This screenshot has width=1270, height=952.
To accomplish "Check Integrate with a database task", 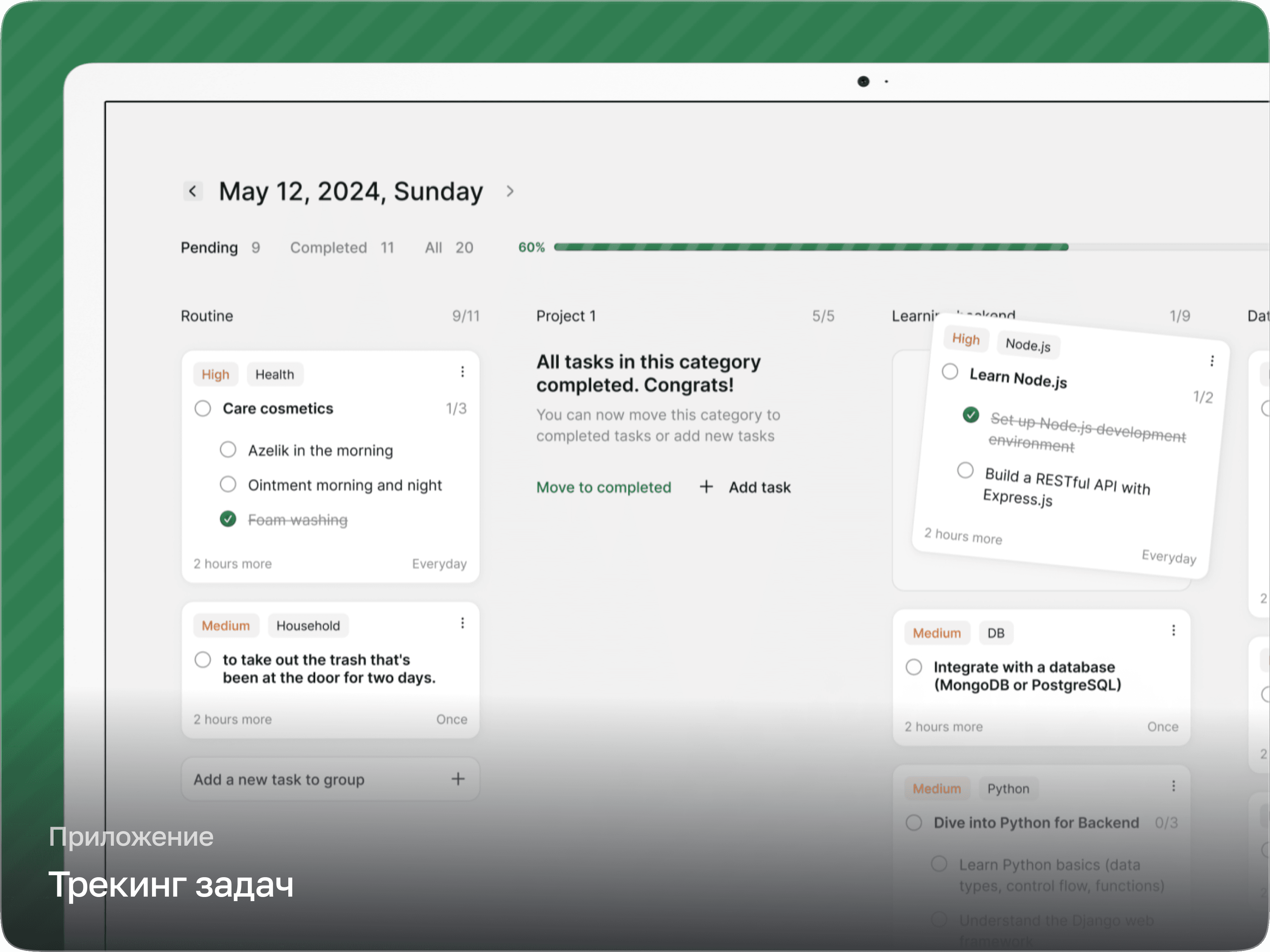I will (914, 667).
